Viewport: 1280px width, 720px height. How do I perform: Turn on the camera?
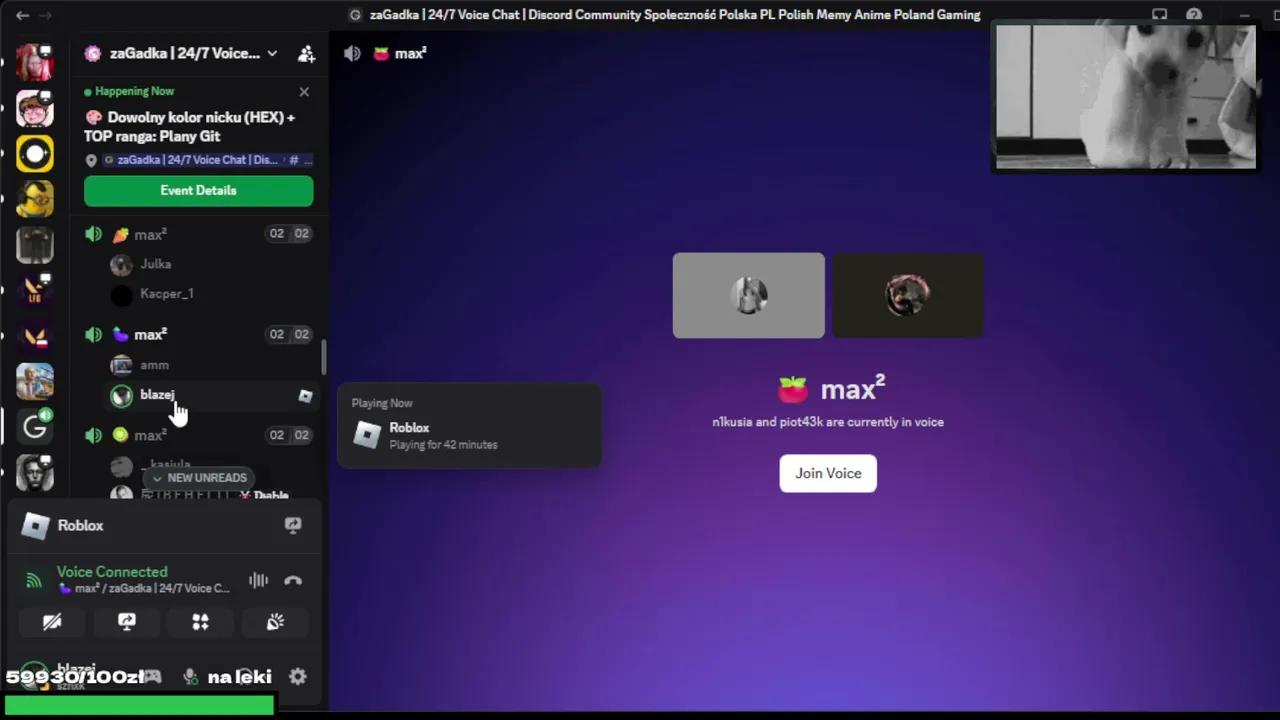point(52,622)
